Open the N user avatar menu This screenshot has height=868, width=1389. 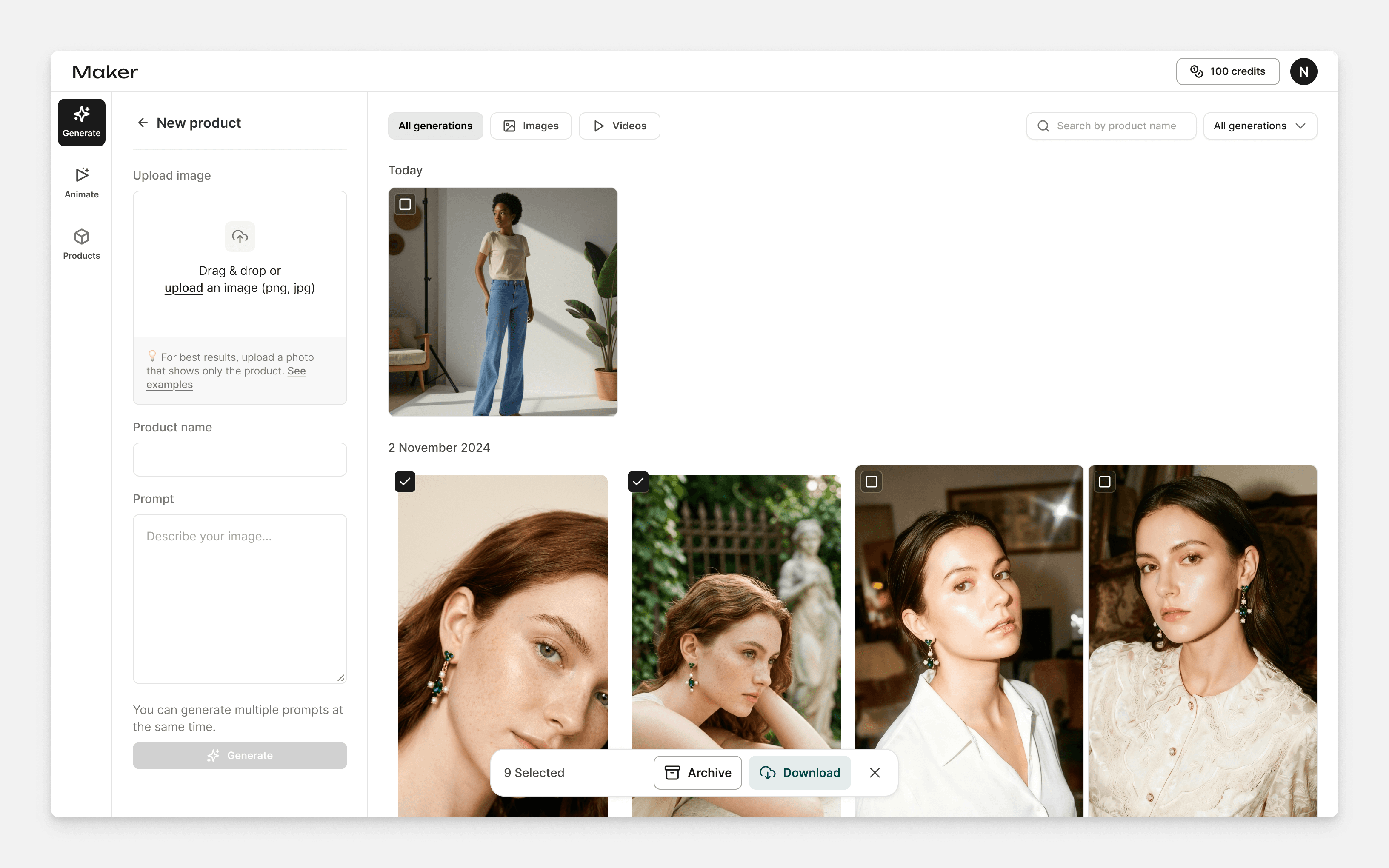1303,72
